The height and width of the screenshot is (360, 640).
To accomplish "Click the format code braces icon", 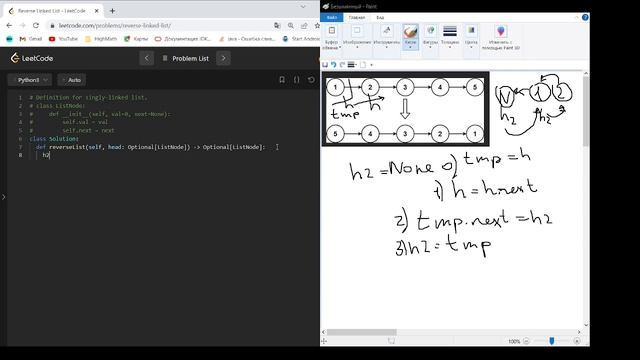I will (x=297, y=80).
